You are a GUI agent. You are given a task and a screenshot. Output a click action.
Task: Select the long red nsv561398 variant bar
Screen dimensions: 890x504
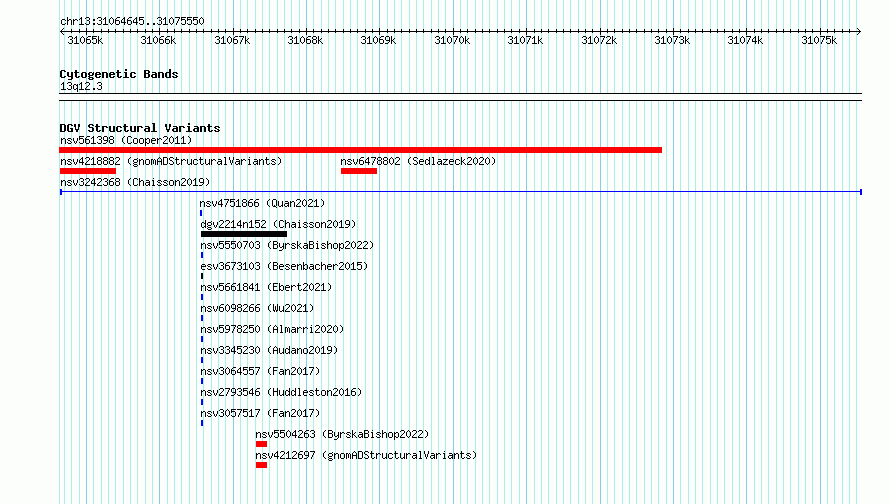tap(360, 150)
